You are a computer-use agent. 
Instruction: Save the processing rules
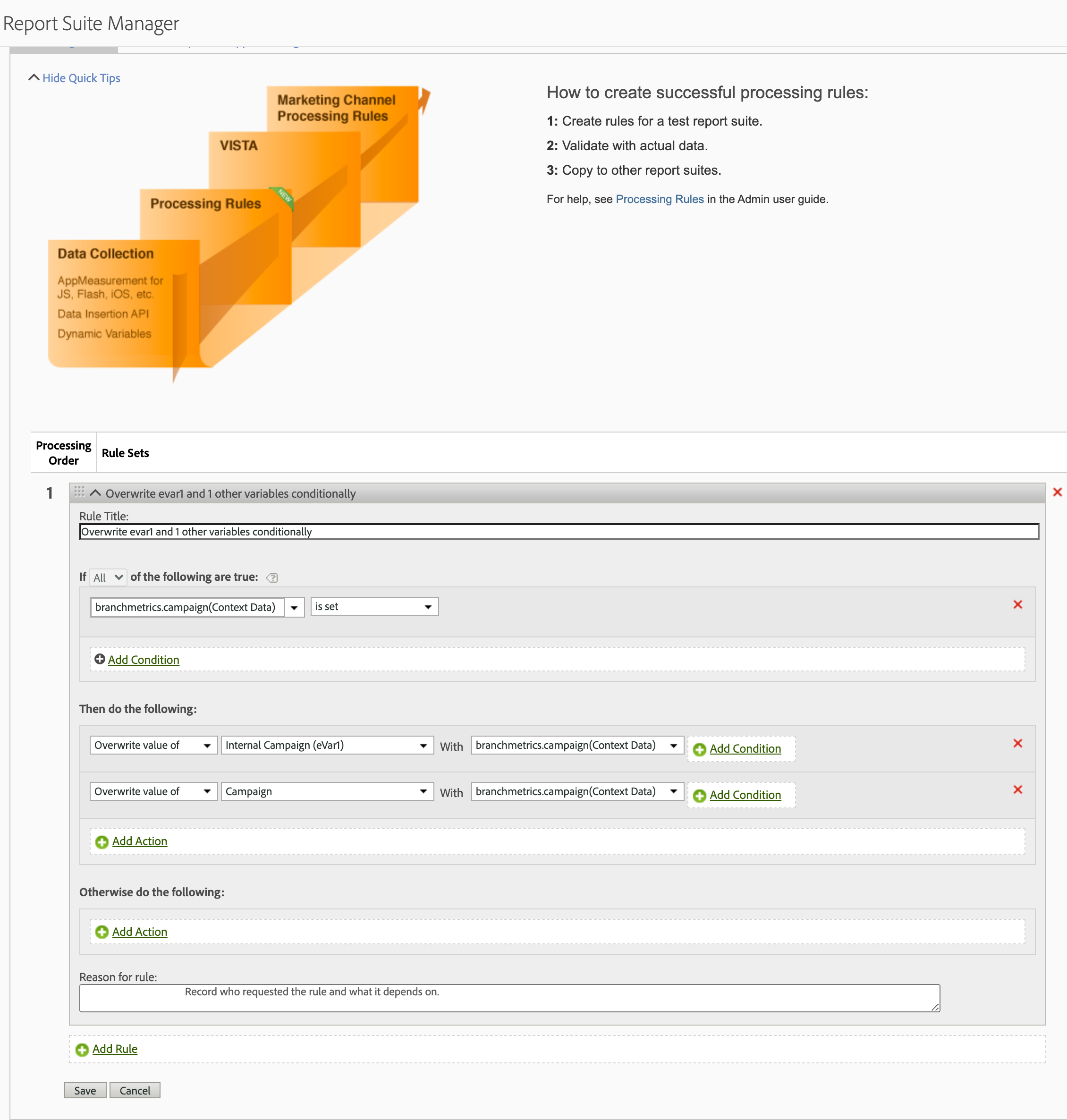coord(85,1090)
